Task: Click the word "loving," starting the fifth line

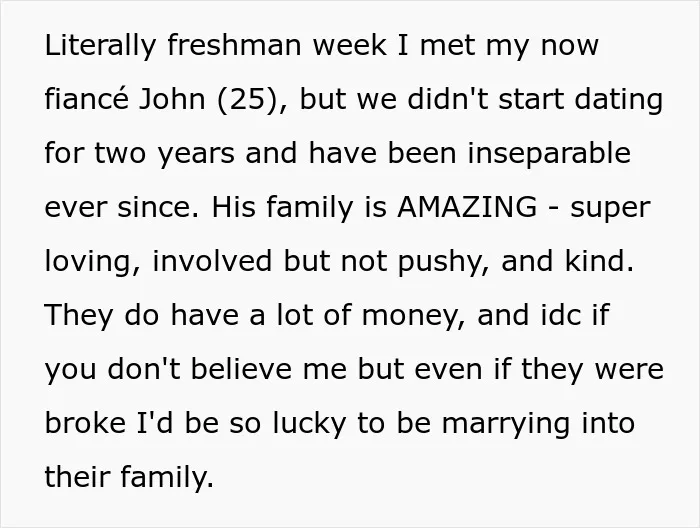Action: click(93, 262)
